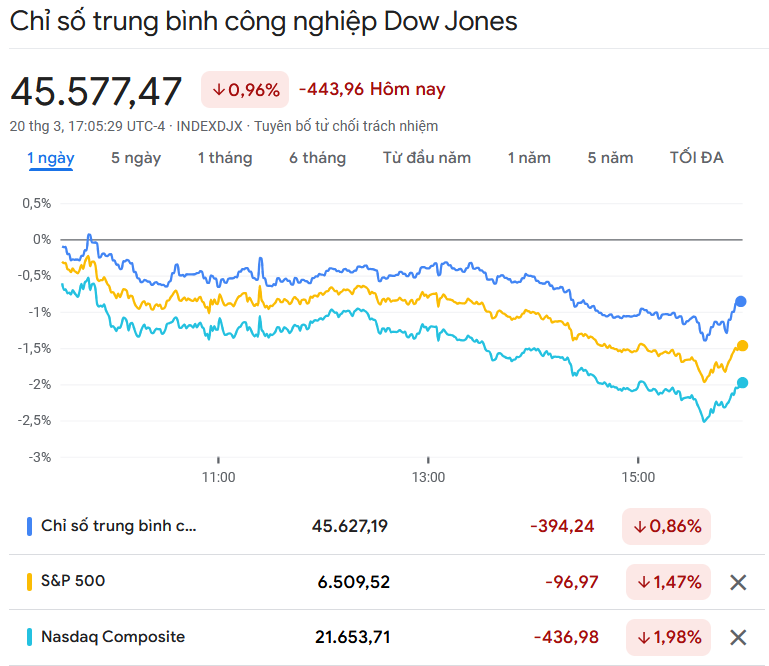This screenshot has width=769, height=666.
Task: Click the teal Nasdaq line endpoint dot
Action: coord(743,382)
